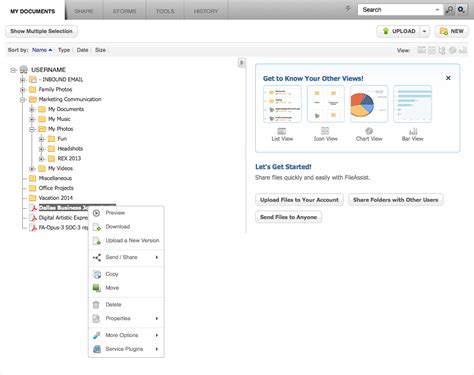This screenshot has height=375, width=474.
Task: Choose Preview from context menu
Action: [126, 213]
